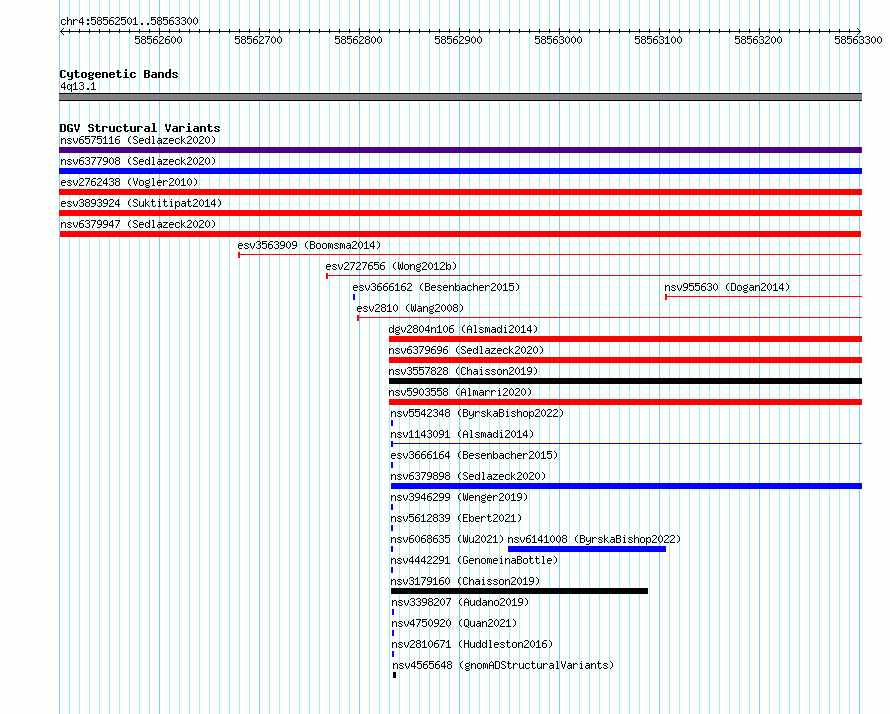
Task: Click the red nsv955630 feature line
Action: click(763, 297)
